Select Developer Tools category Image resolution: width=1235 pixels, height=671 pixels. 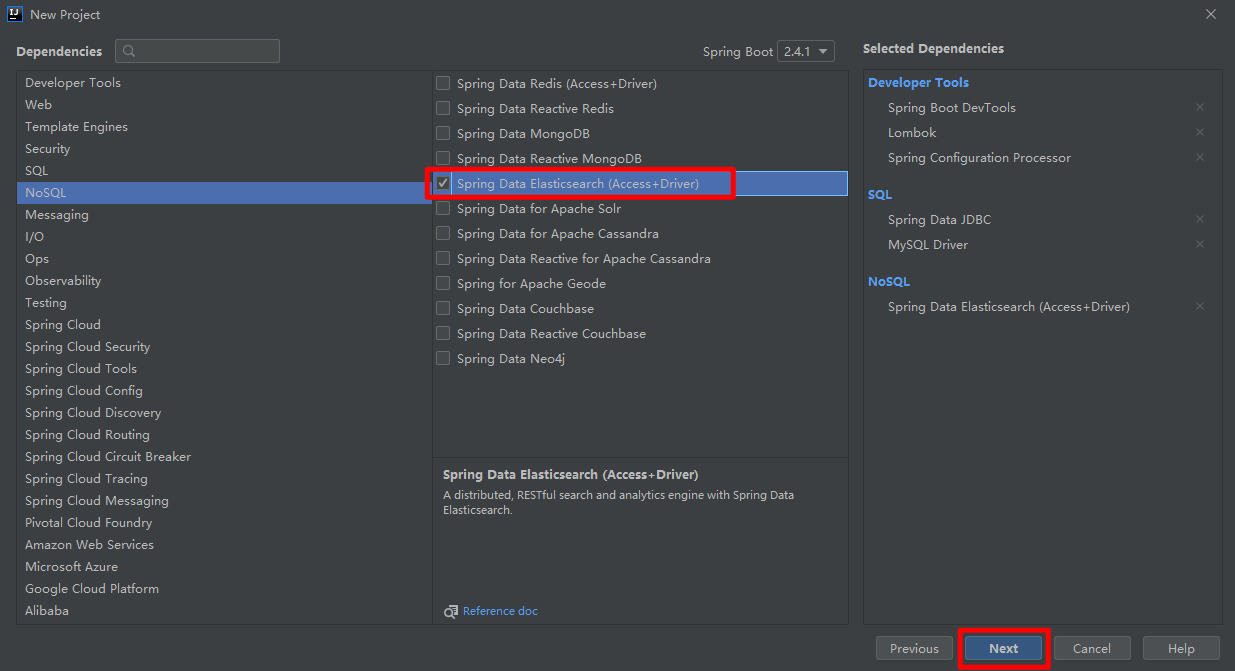coord(224,82)
